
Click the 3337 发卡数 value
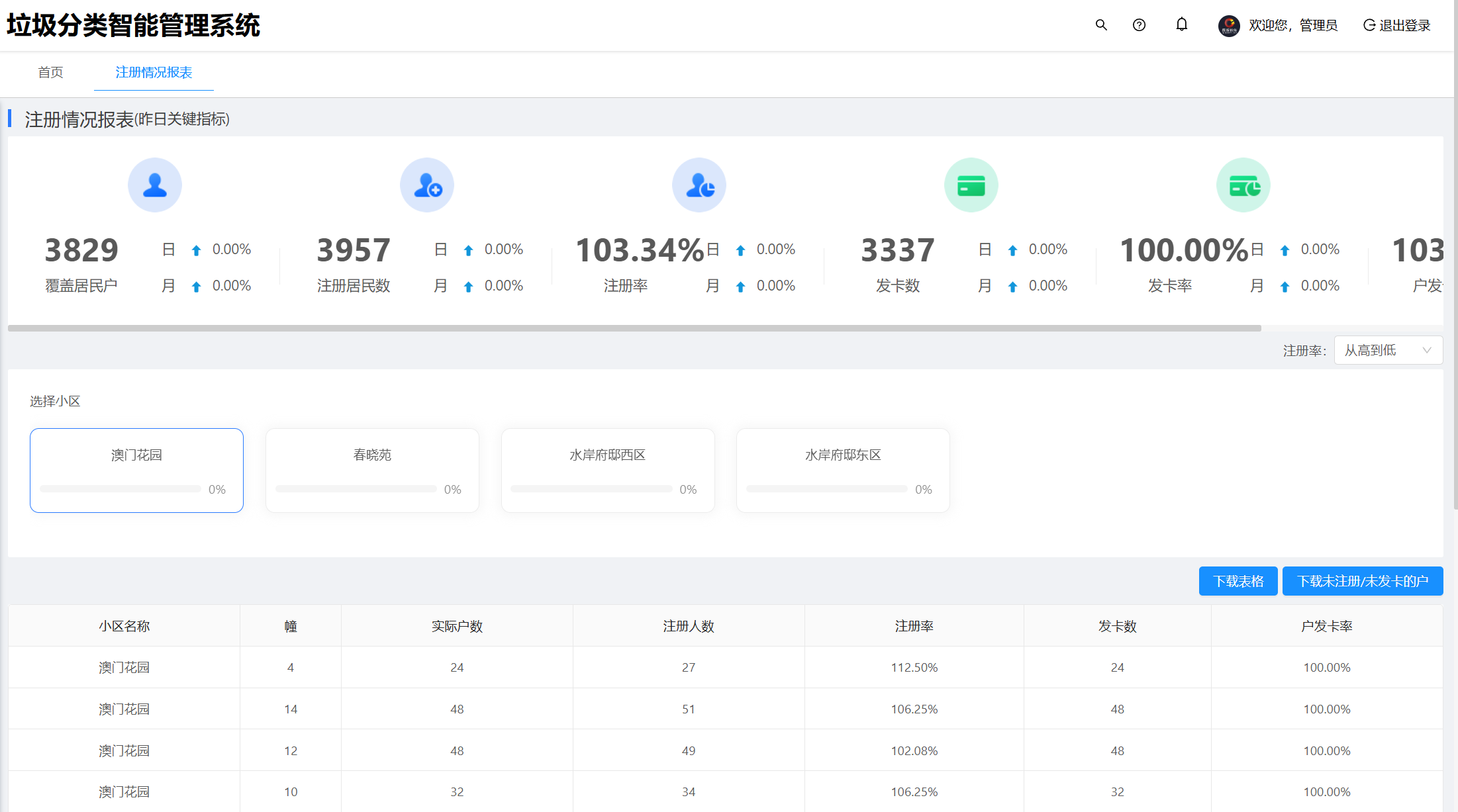pyautogui.click(x=898, y=251)
